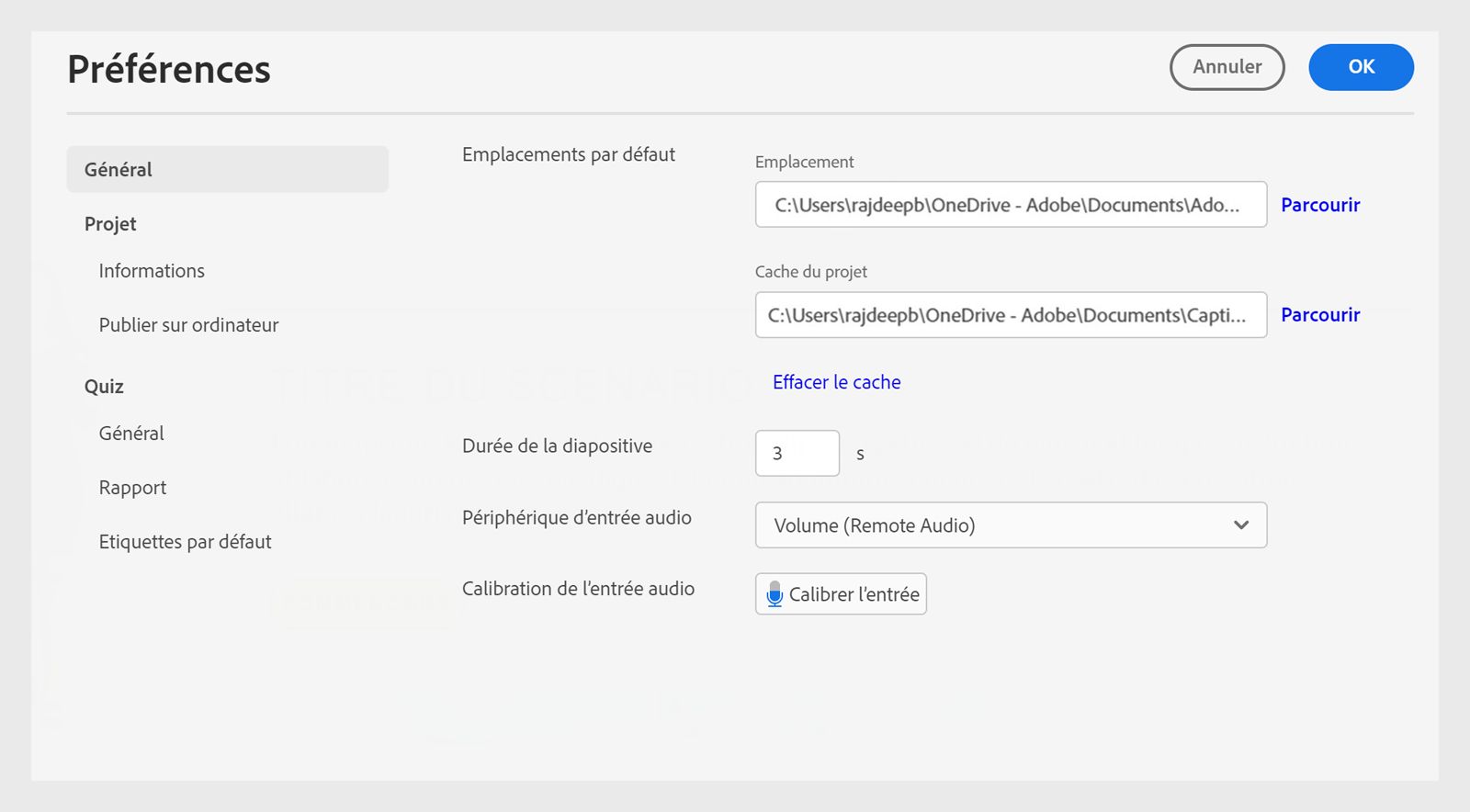This screenshot has width=1470, height=812.
Task: Open the Projet section in sidebar
Action: point(110,224)
